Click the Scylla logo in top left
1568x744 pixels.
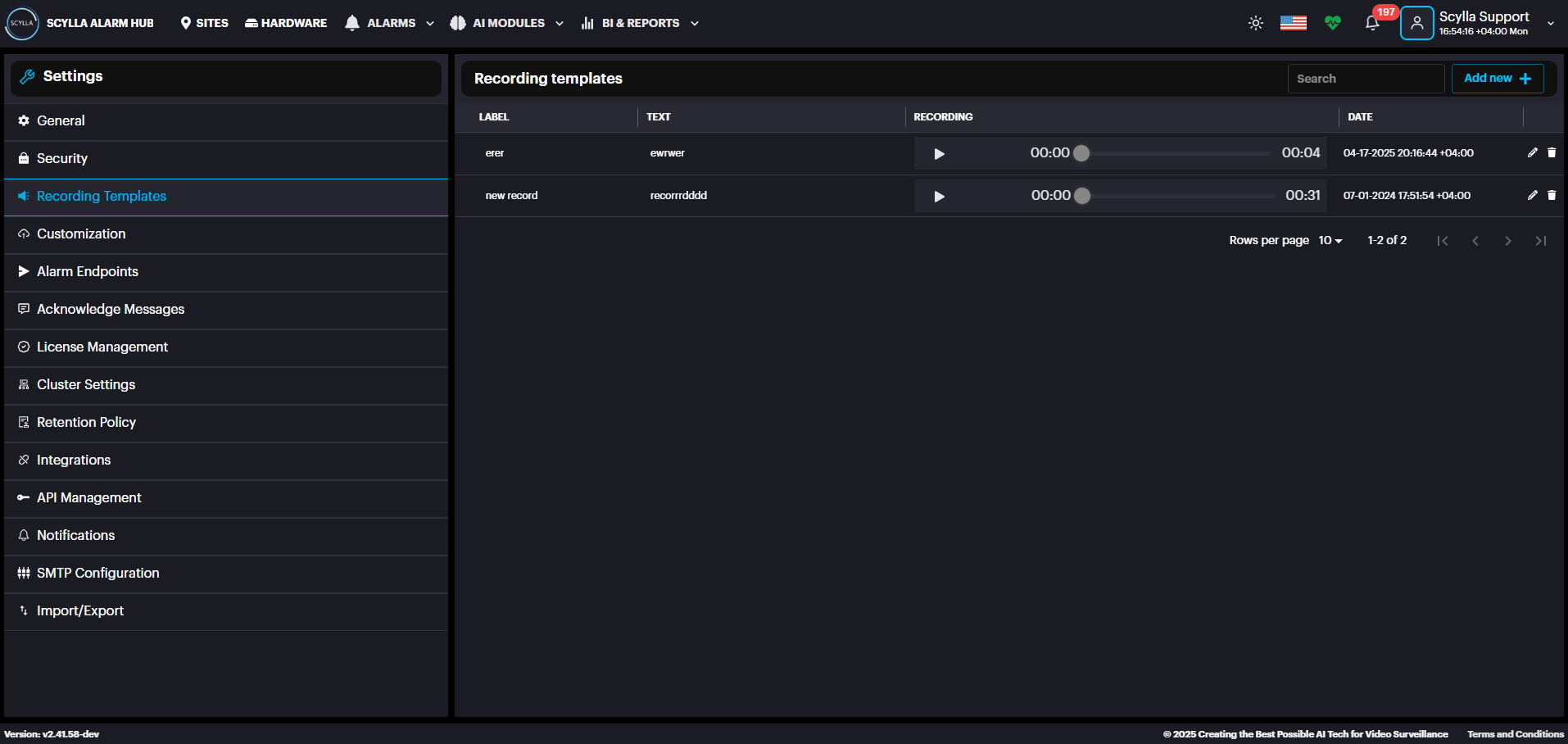pos(22,23)
